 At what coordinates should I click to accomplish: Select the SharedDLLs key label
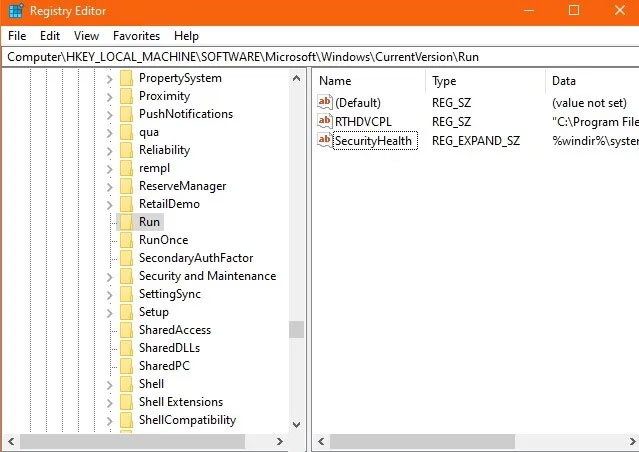(170, 348)
